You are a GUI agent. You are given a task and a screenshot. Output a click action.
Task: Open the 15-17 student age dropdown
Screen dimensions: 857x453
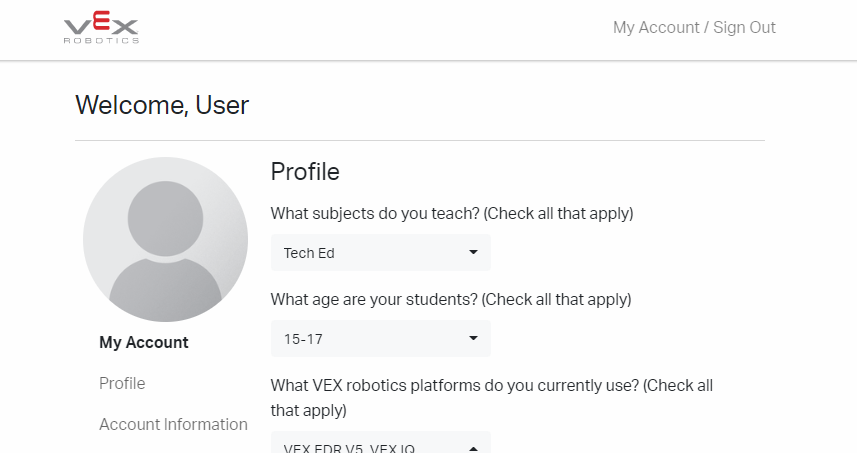(381, 339)
